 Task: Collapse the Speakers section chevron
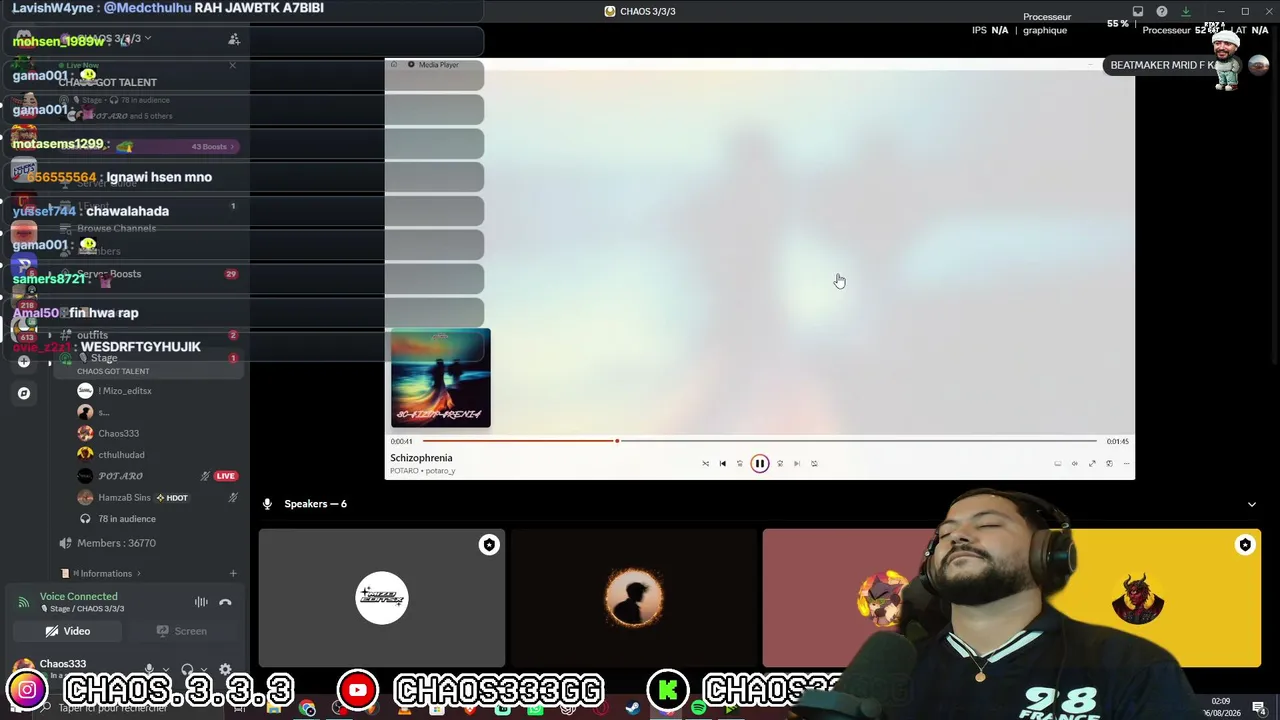[1251, 504]
